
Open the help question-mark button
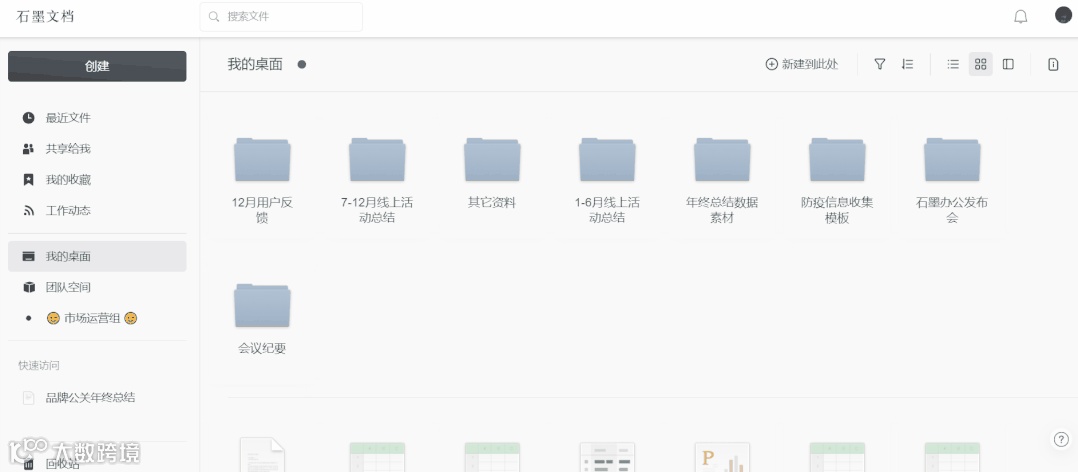[x=1061, y=440]
